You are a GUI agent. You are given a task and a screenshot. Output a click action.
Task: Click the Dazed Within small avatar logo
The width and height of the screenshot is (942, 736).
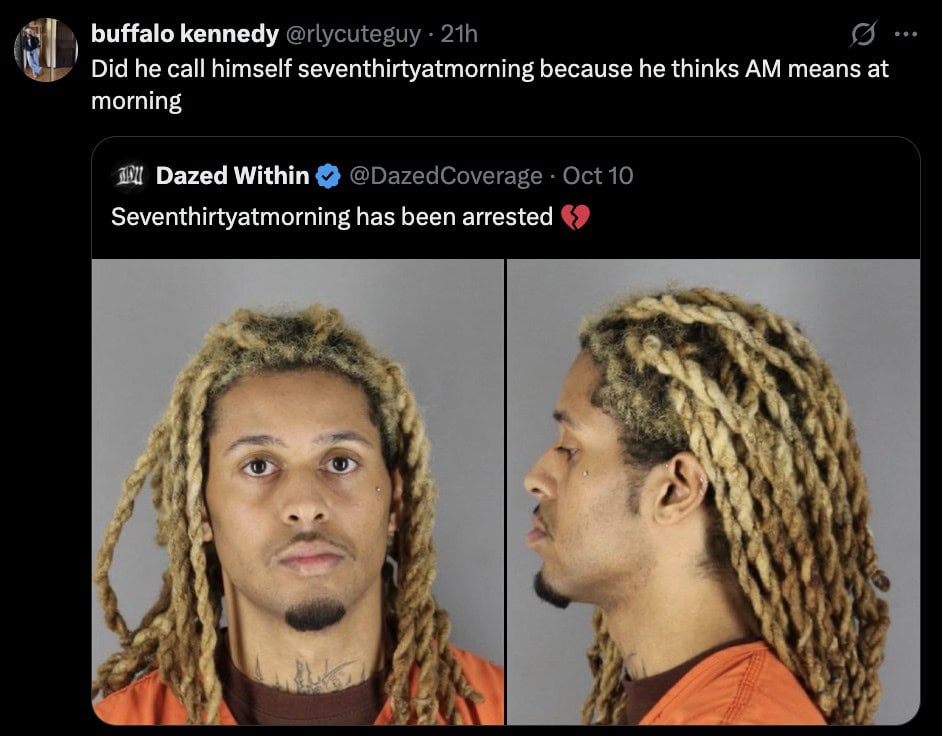128,176
